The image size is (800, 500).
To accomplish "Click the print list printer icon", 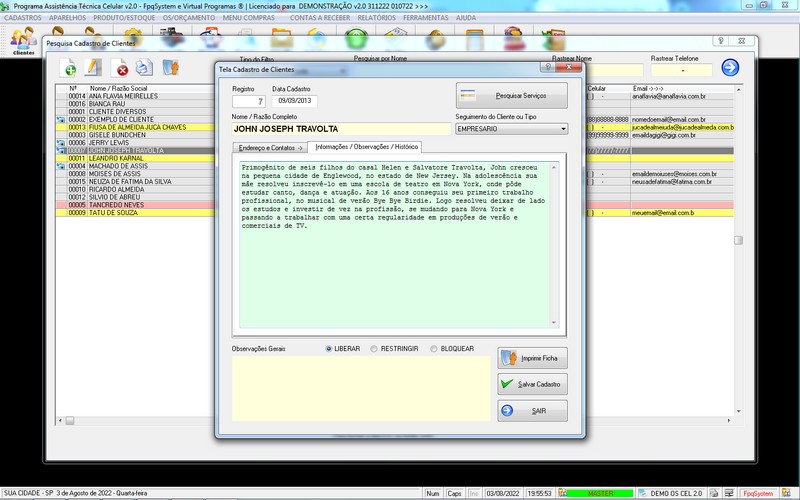I will (x=144, y=67).
